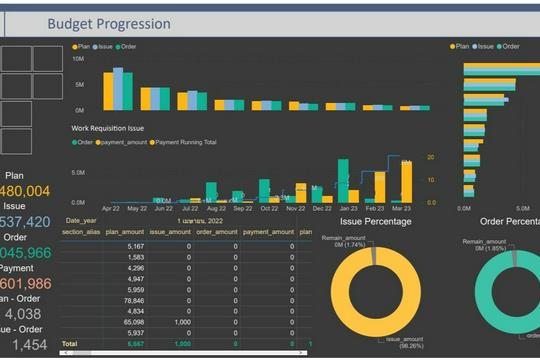Viewport: 540px width, 360px height.
Task: Click the table's horizontal scrollbar thumb
Action: click(x=82, y=353)
